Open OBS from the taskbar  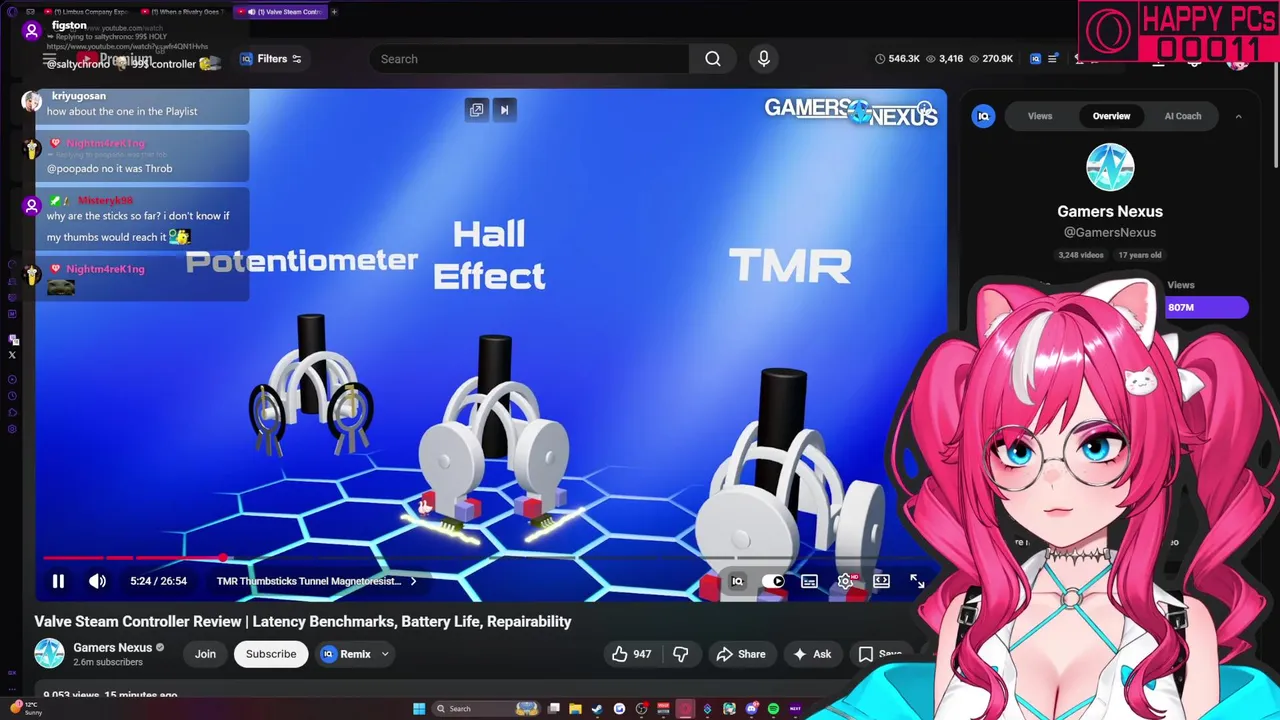point(641,709)
